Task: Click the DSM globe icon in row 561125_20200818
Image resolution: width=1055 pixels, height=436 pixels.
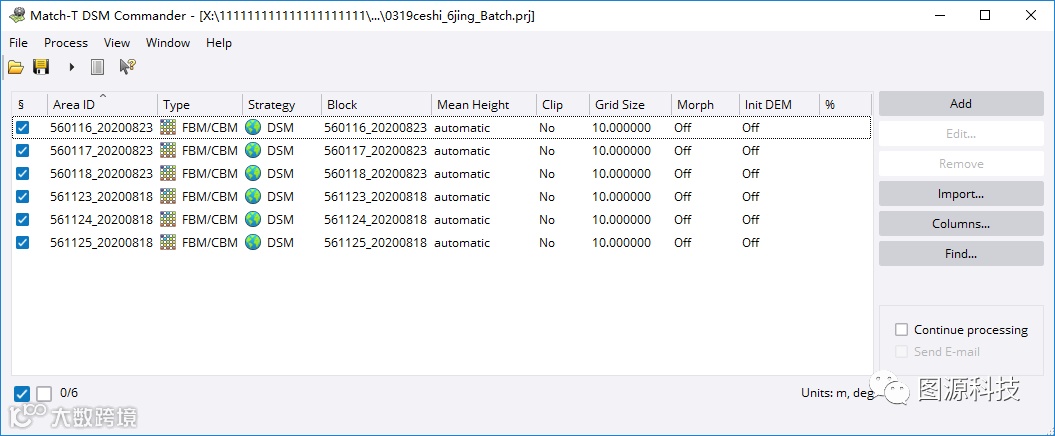Action: pyautogui.click(x=253, y=242)
